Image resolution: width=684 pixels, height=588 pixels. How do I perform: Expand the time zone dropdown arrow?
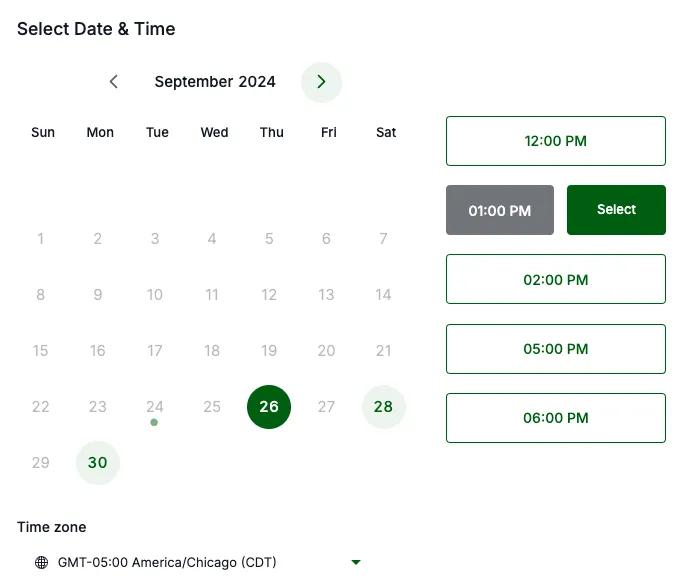pos(355,563)
